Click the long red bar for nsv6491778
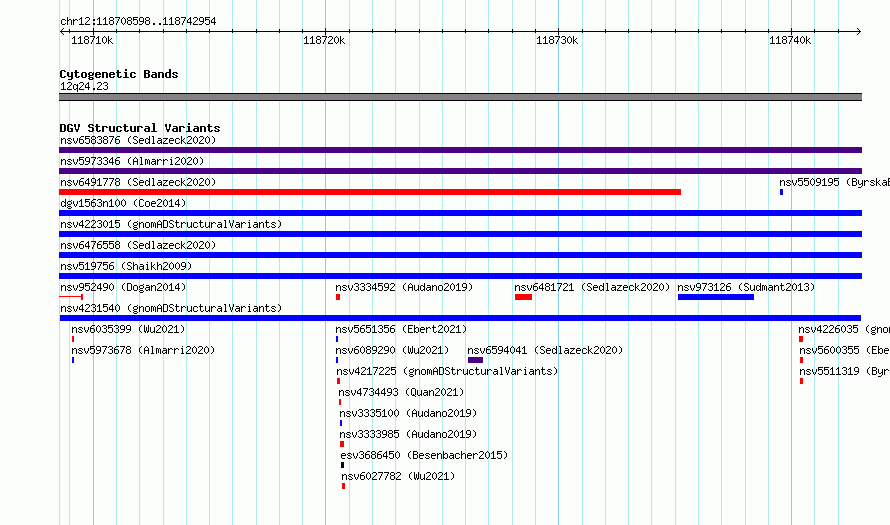The width and height of the screenshot is (890, 525). pyautogui.click(x=370, y=192)
